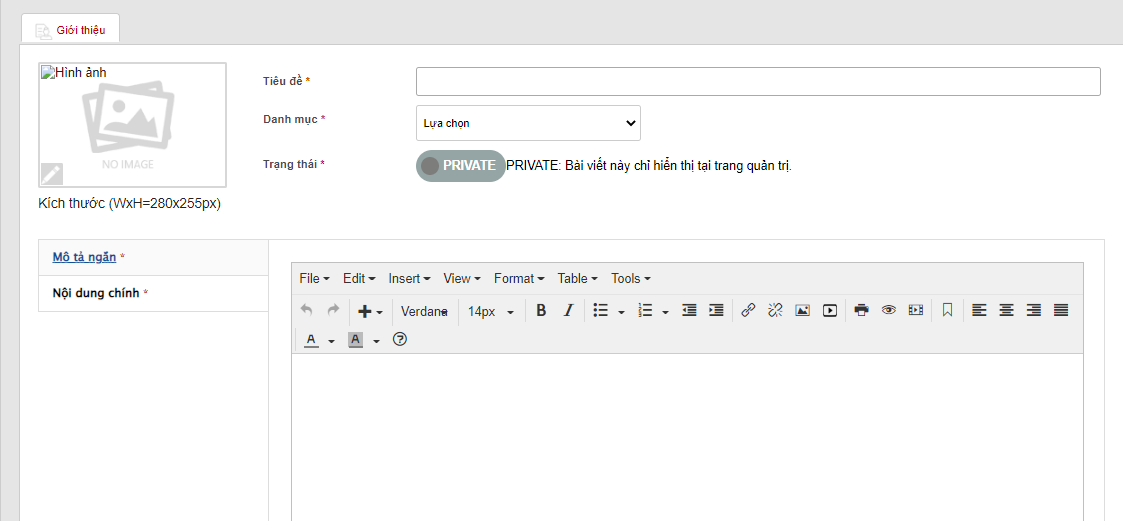The height and width of the screenshot is (521, 1123).
Task: Open the View menu in editor
Action: 462,278
